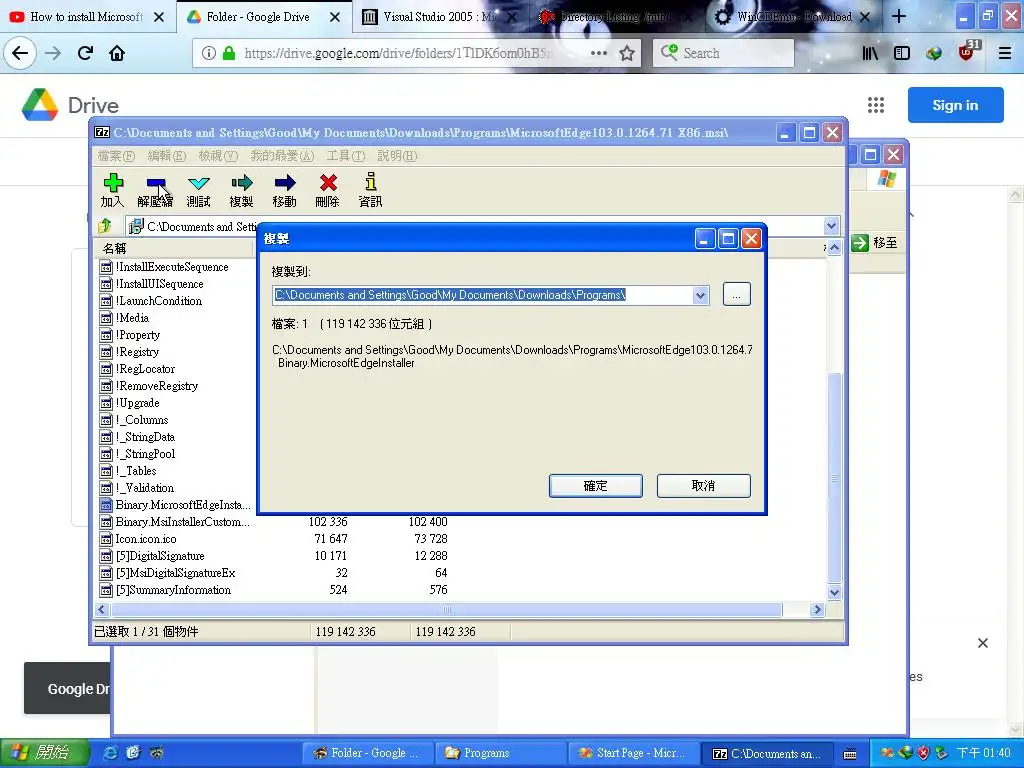The image size is (1024, 768).
Task: Click the up-folder icon in 7-Zip
Action: click(x=104, y=226)
